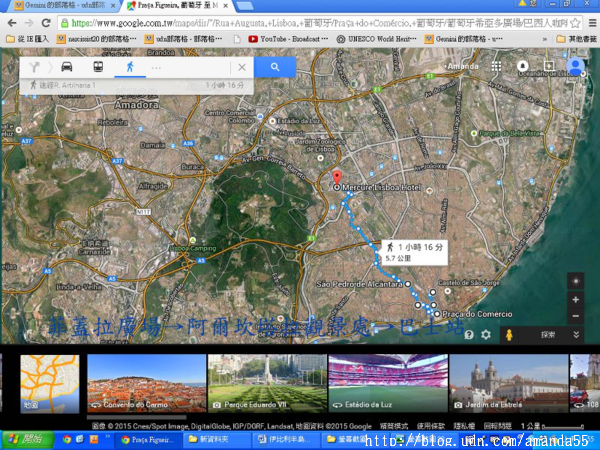The width and height of the screenshot is (600, 450).
Task: Close the directions panel with the X
Action: [x=241, y=67]
